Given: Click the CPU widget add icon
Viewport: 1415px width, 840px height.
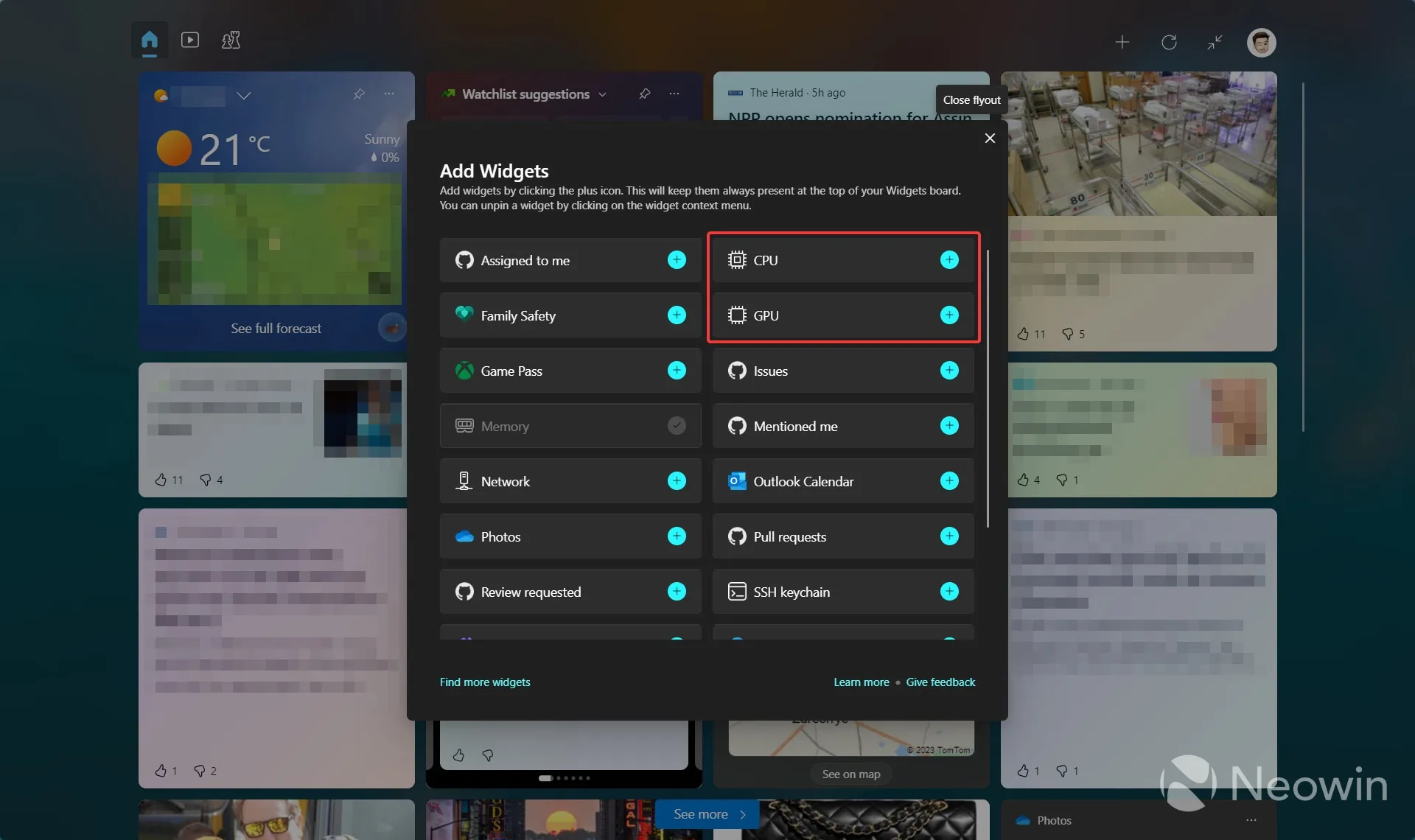Looking at the screenshot, I should click(948, 260).
